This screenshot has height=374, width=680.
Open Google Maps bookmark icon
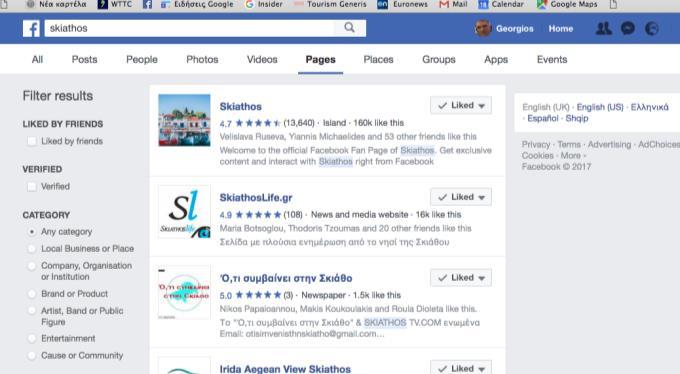pos(542,4)
